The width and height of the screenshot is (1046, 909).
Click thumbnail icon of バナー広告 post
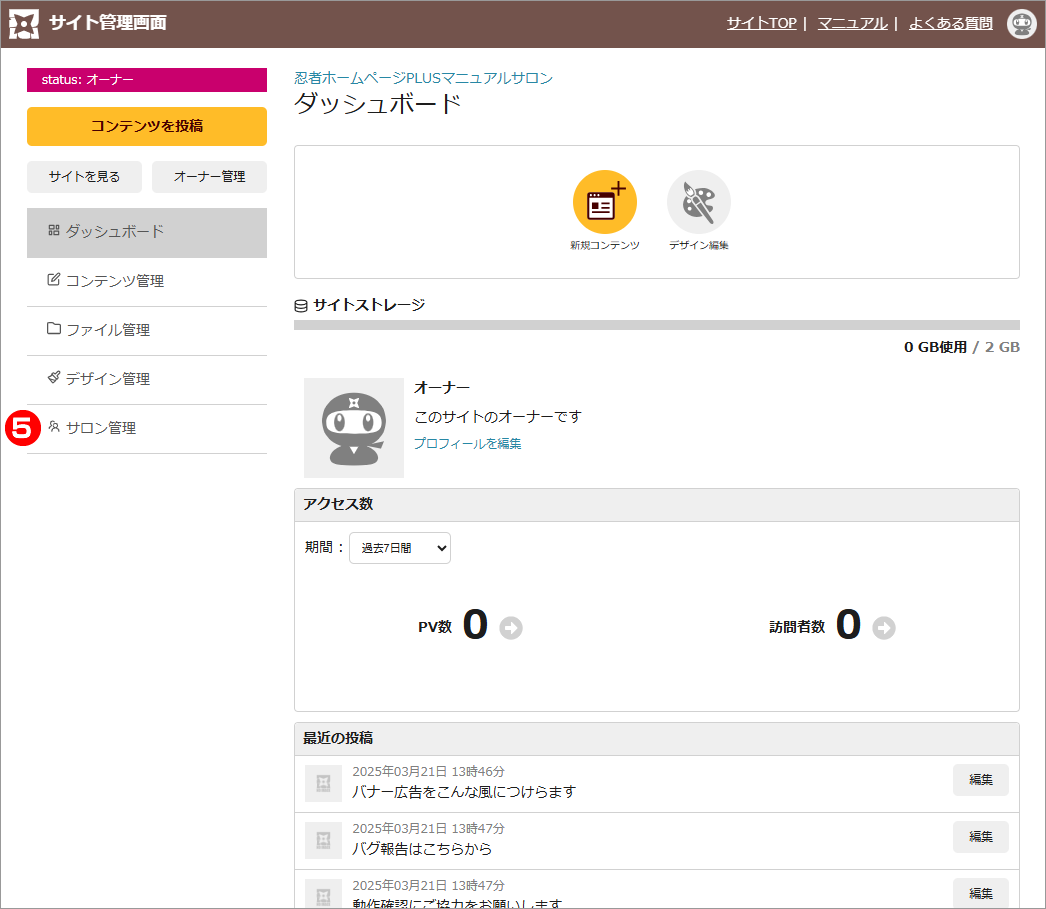tap(323, 783)
